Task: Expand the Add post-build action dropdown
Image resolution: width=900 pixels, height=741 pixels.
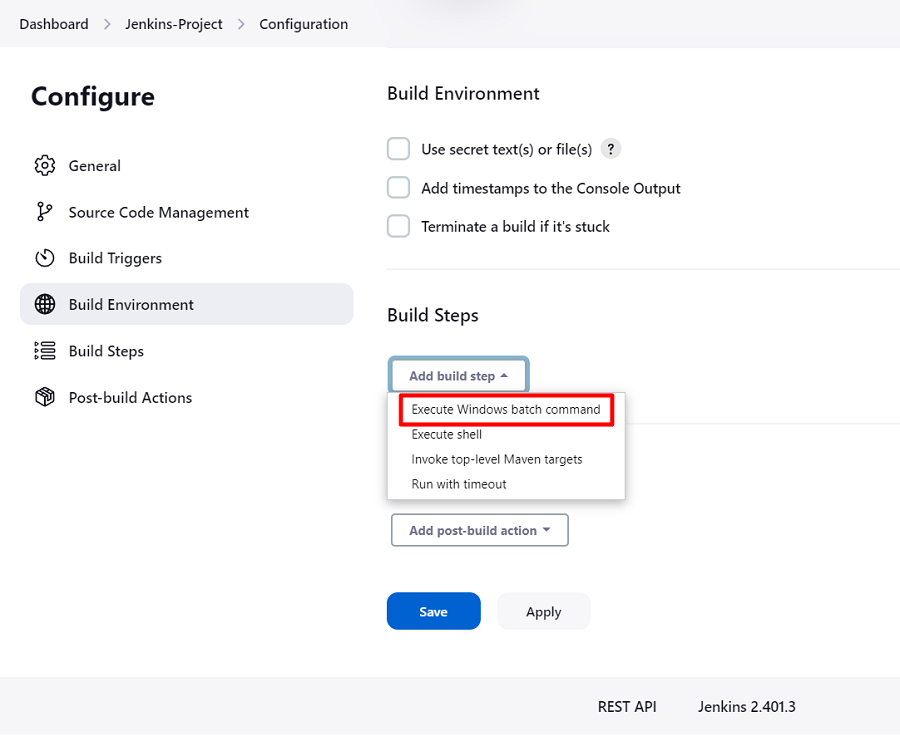Action: 479,530
